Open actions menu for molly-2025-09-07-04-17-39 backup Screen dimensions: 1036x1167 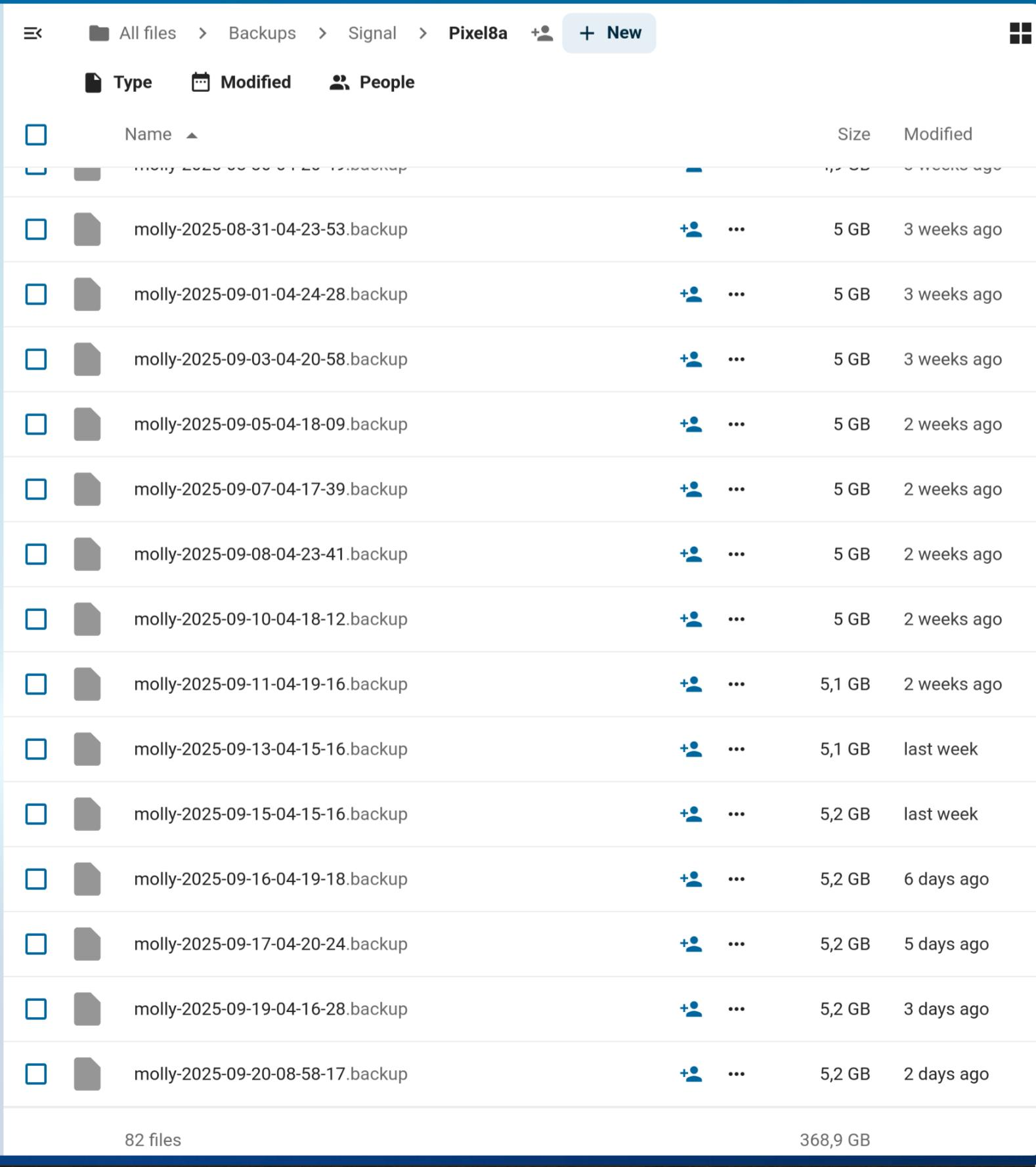point(736,490)
